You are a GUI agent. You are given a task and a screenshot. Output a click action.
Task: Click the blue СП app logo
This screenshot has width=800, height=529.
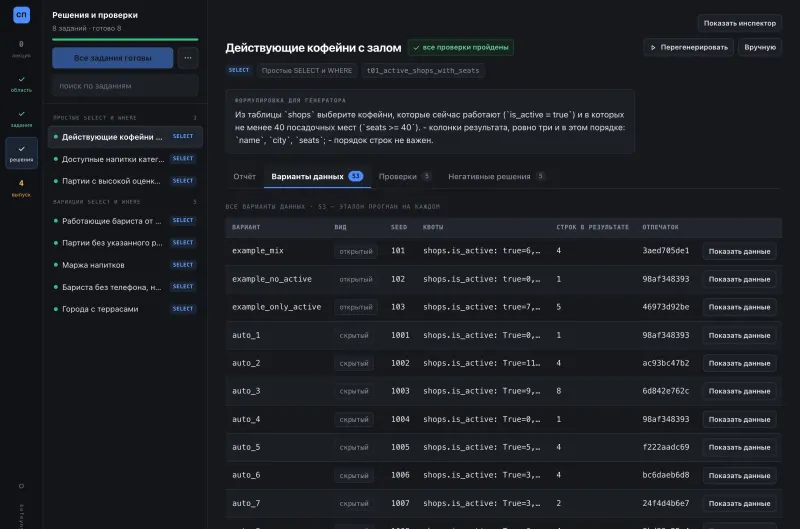tap(21, 14)
